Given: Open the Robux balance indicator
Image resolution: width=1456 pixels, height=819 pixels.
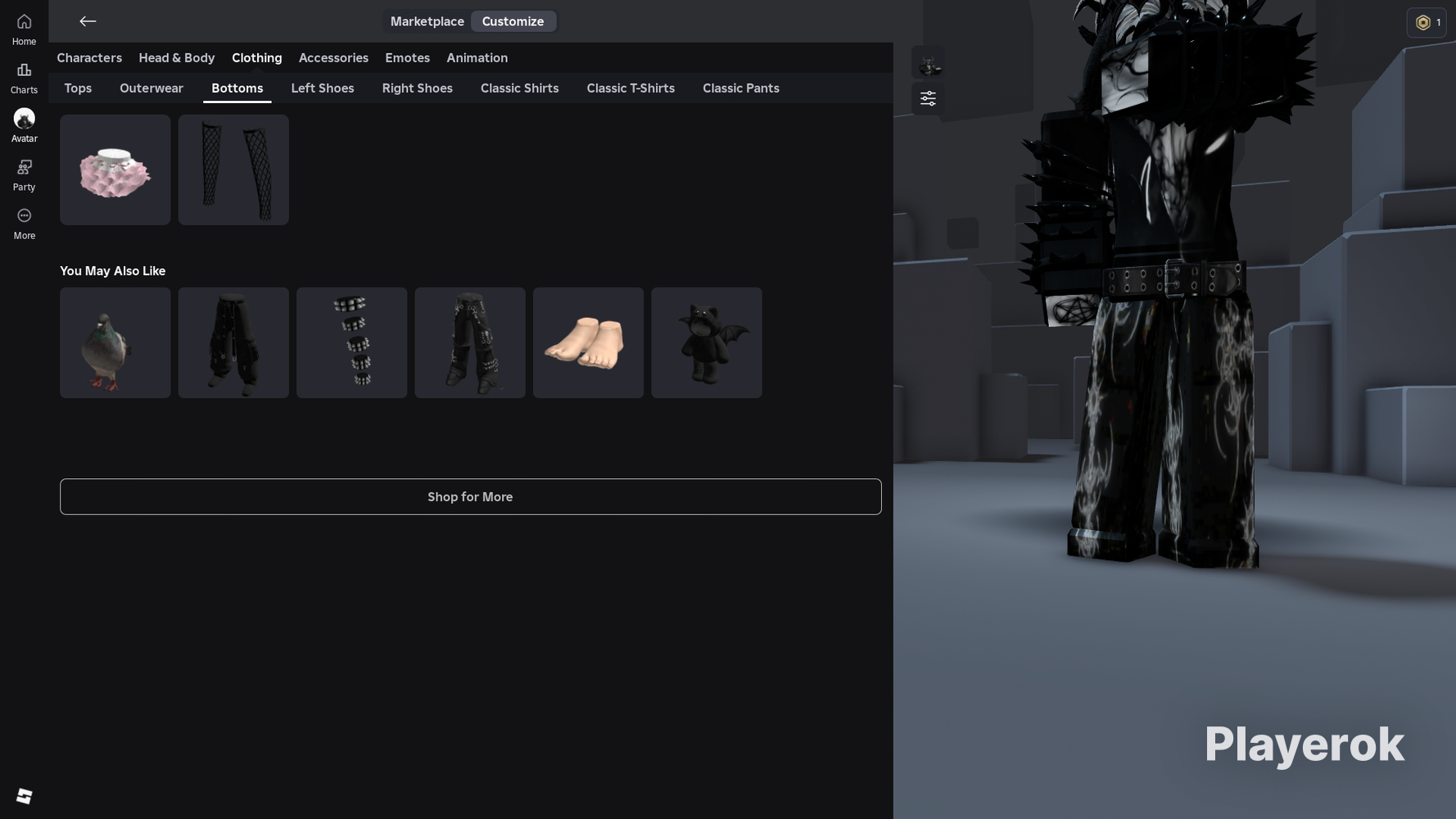Looking at the screenshot, I should pos(1427,23).
